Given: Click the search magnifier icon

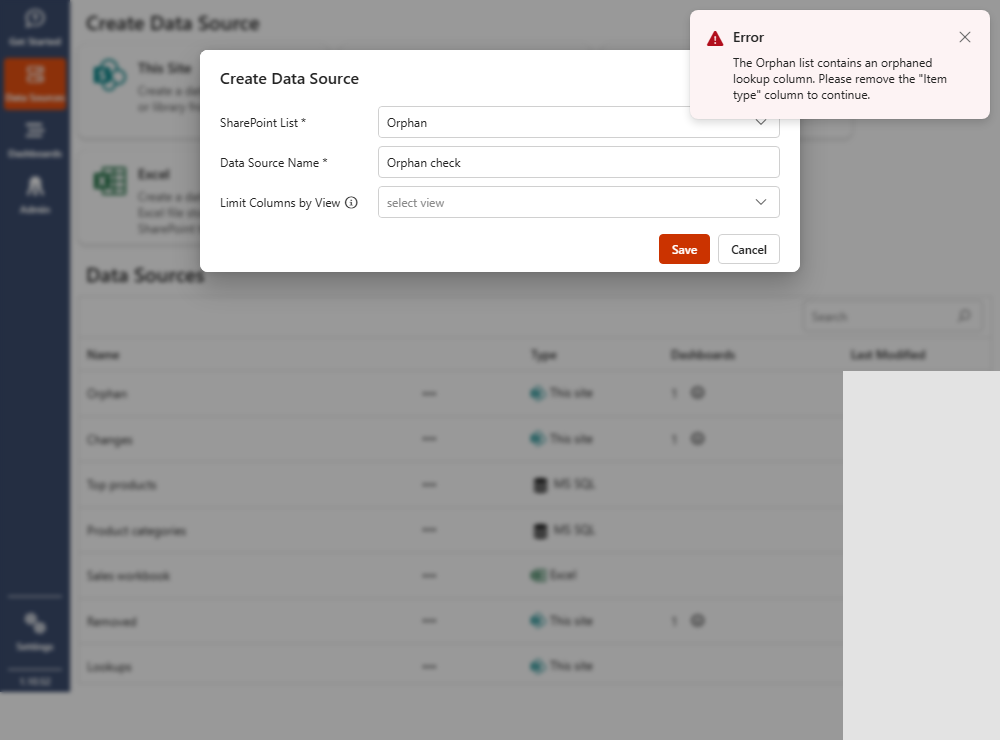Looking at the screenshot, I should coord(964,316).
